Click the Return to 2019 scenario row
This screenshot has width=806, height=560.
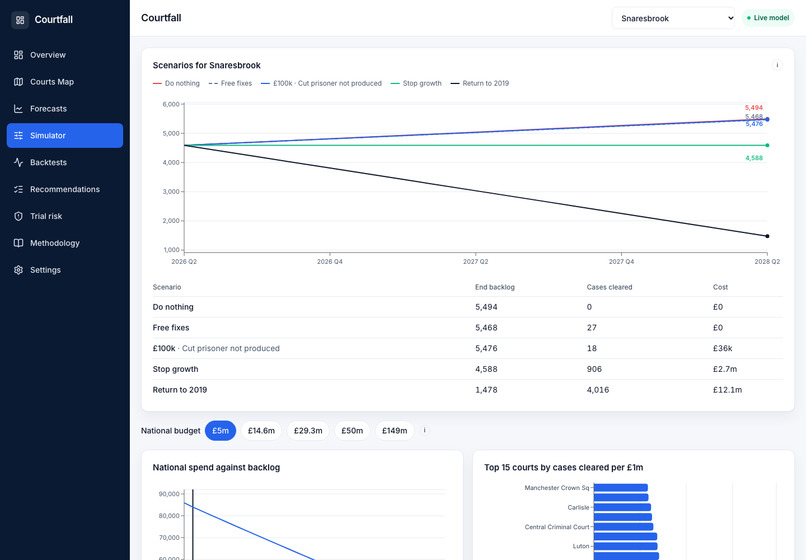(x=468, y=390)
